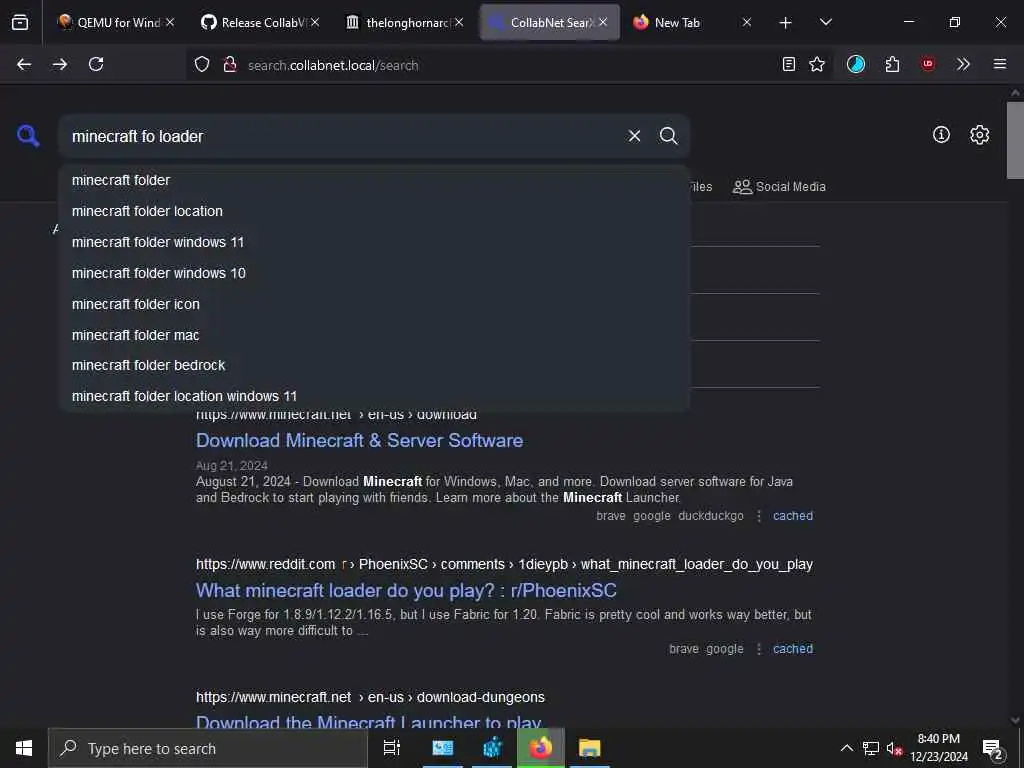The height and width of the screenshot is (768, 1024).
Task: Open the Extensions puzzle piece menu
Action: tap(892, 64)
